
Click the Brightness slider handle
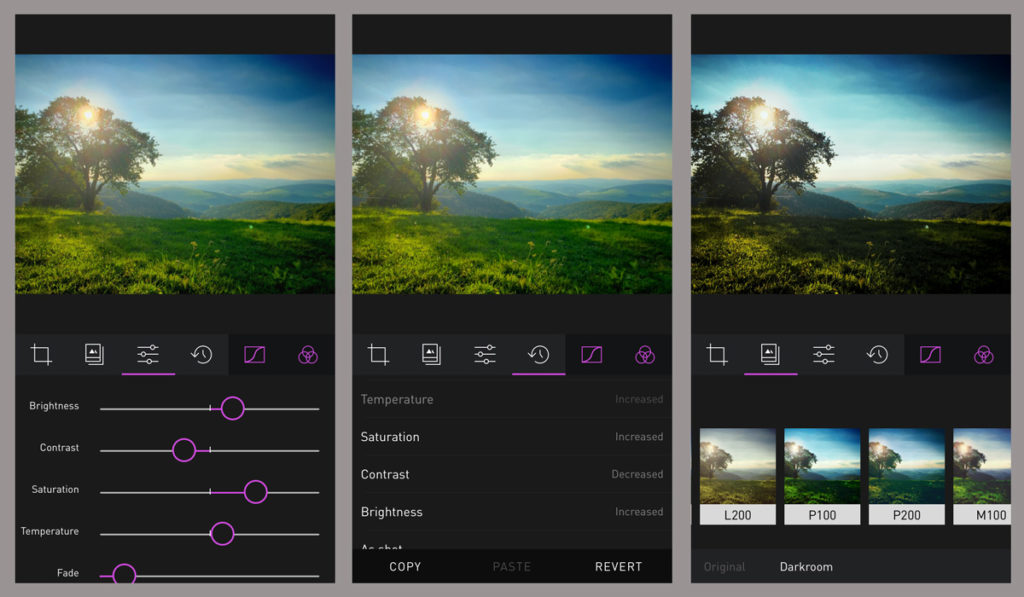(232, 408)
